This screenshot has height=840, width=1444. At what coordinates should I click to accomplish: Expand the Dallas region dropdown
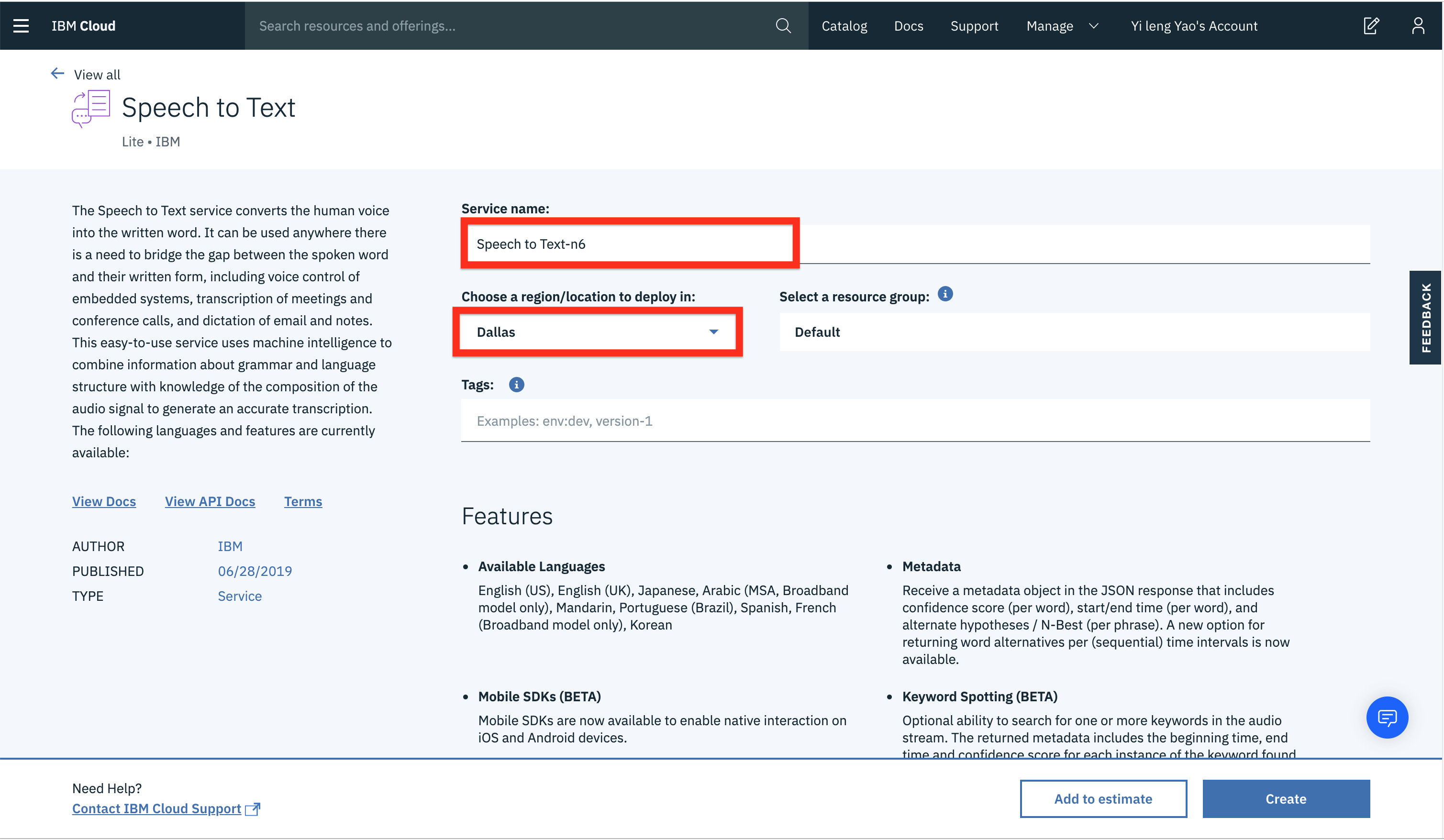pyautogui.click(x=597, y=332)
